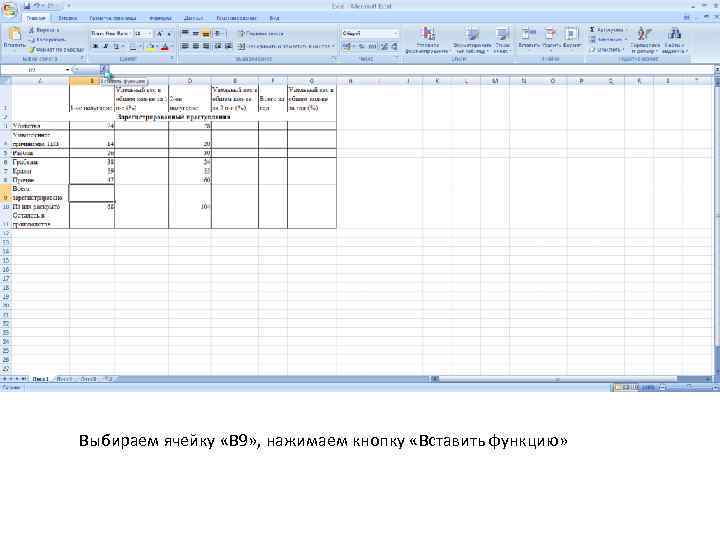Viewport: 720px width, 540px height.
Task: Align text to bottom of cell
Action: point(206,34)
